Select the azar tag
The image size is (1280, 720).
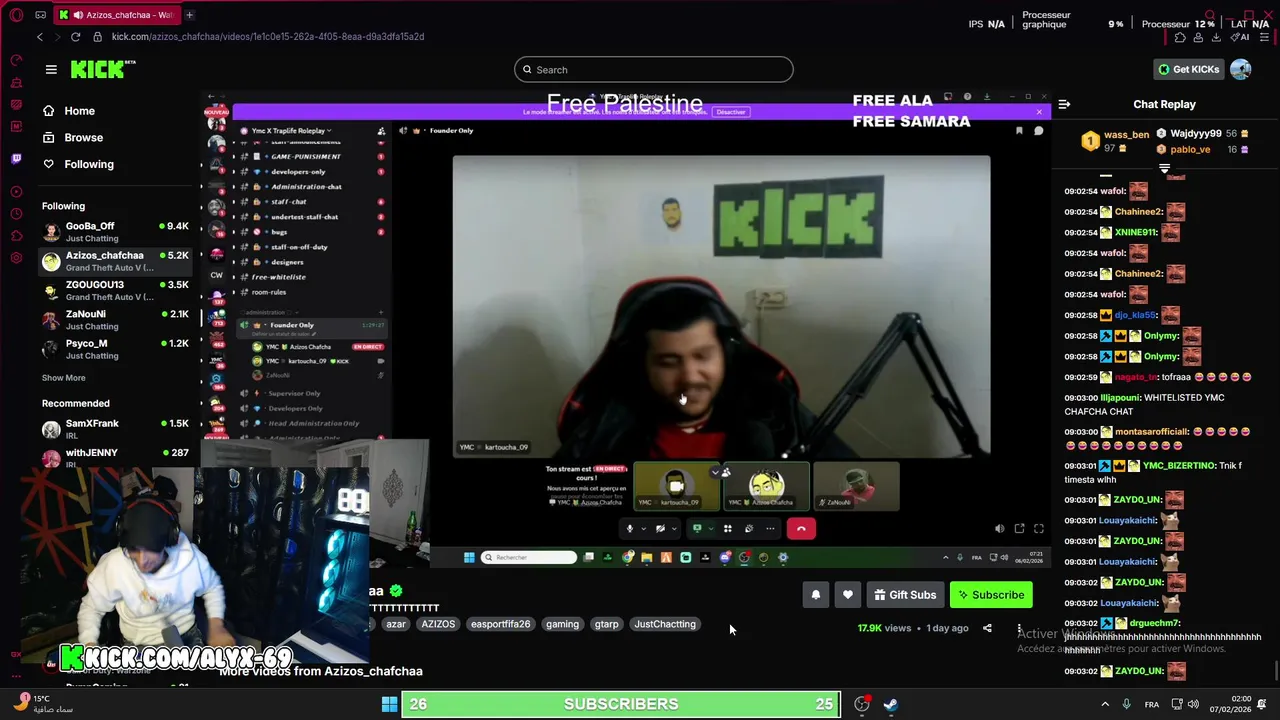click(x=396, y=624)
